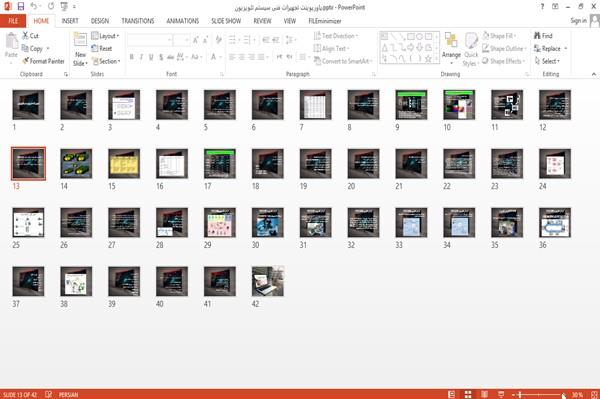Click the zoom out minus button
600x399 pixels.
point(513,394)
